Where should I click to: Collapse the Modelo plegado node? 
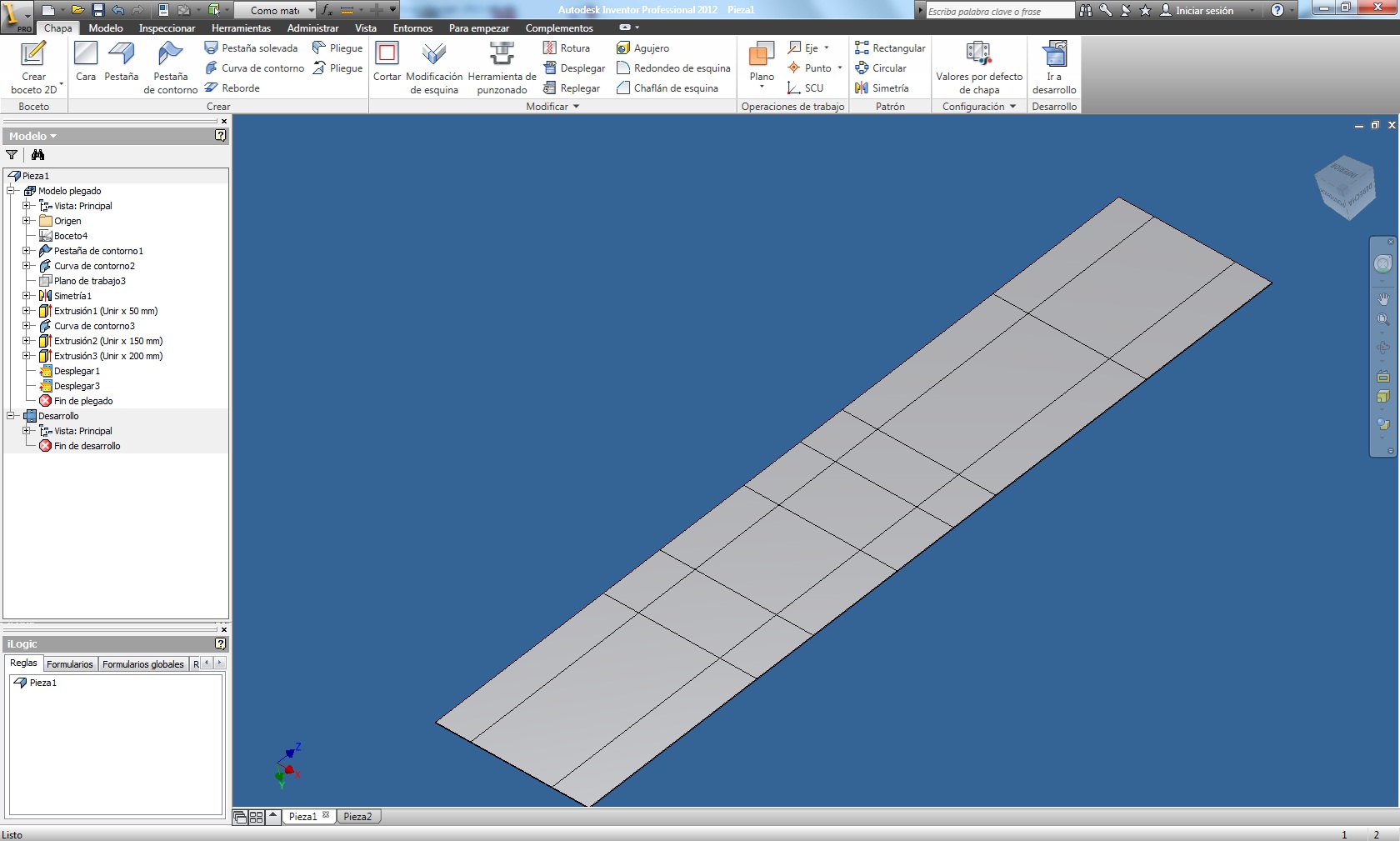point(11,191)
